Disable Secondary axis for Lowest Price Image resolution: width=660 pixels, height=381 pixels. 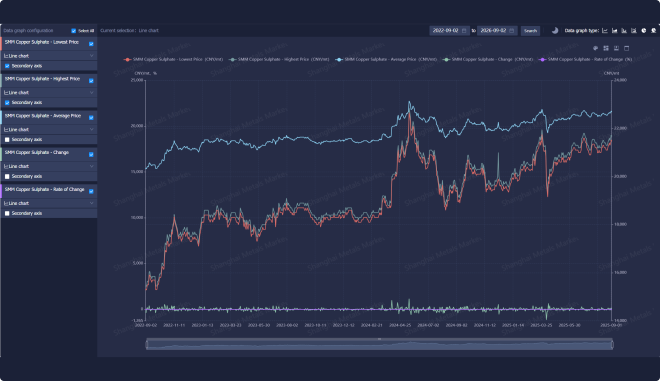(x=7, y=66)
